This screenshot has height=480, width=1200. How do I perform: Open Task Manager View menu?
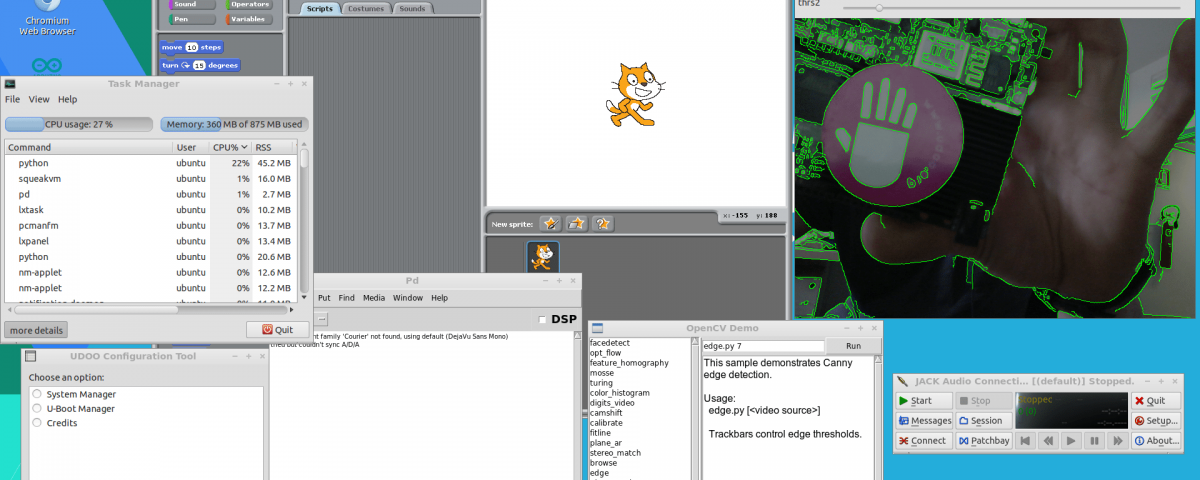(39, 99)
